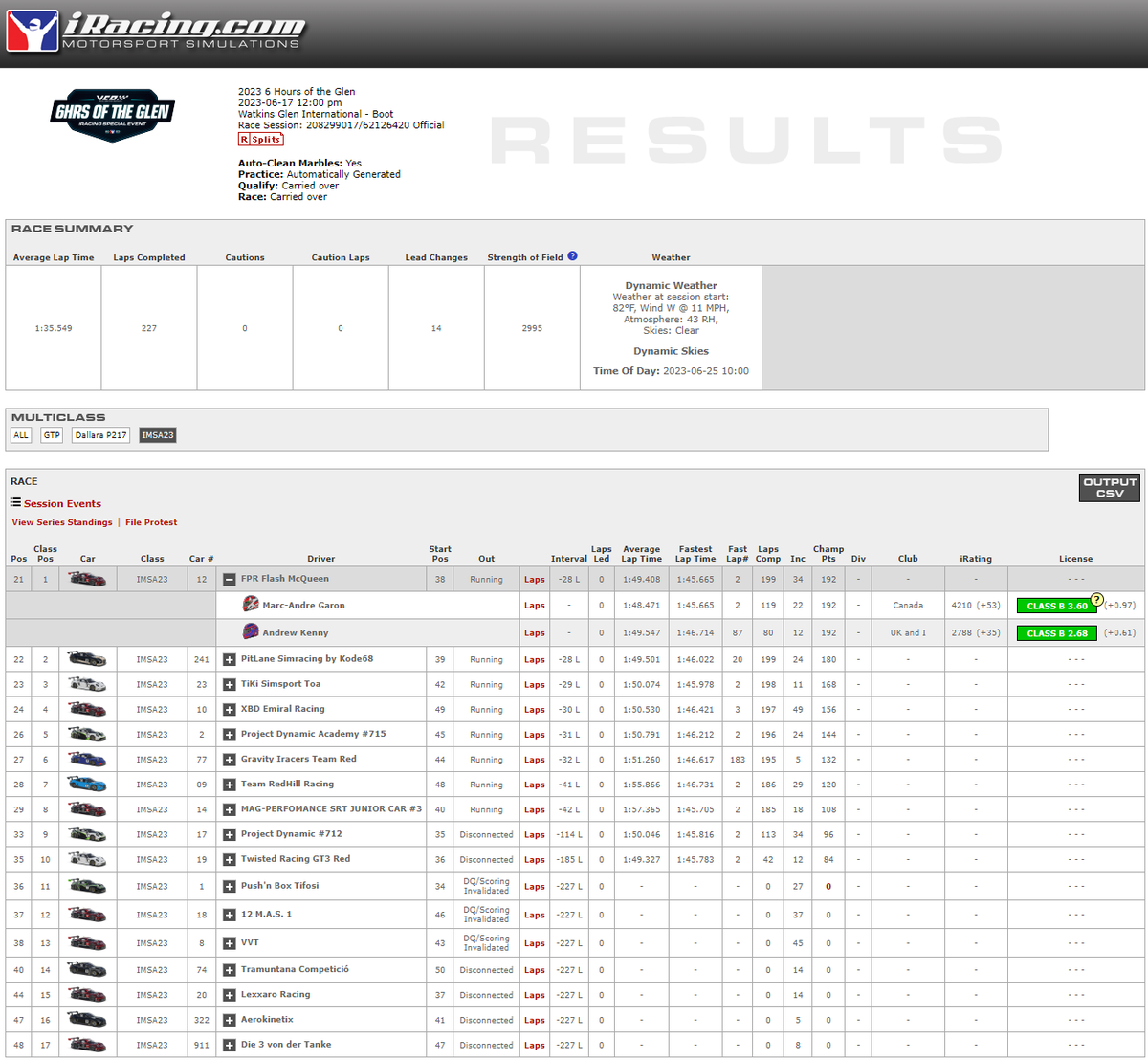Screen dimensions: 1148x1061
Task: Click the 1:35.549 average lap time value
Action: click(54, 328)
